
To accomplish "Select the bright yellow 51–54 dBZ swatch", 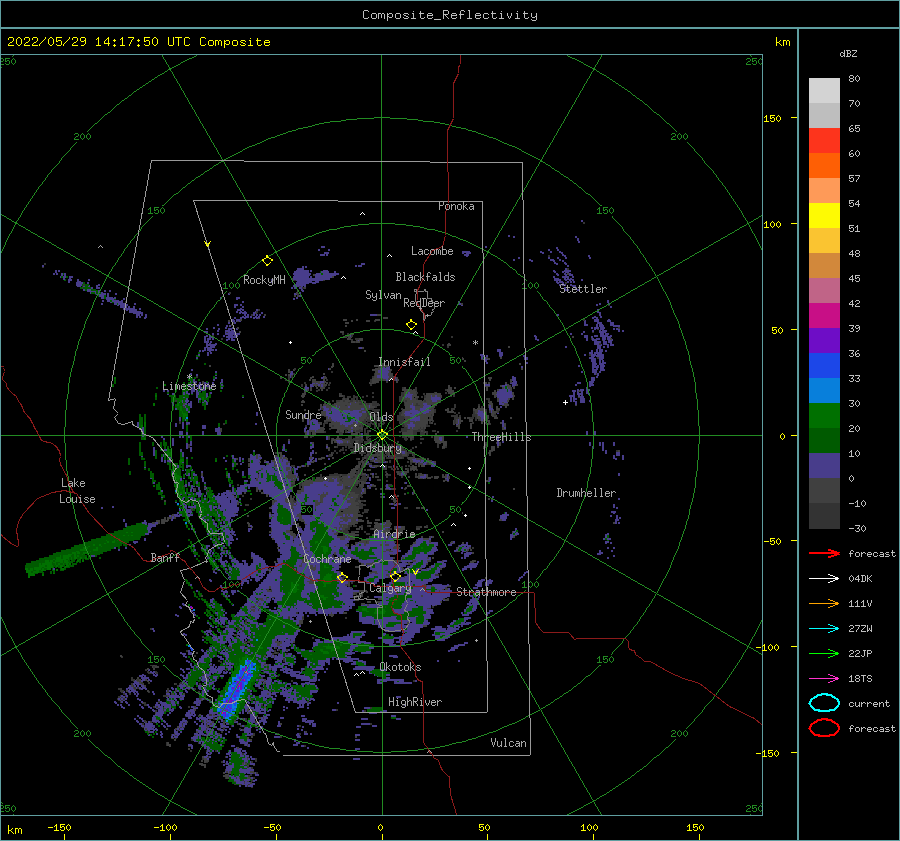I will 824,216.
